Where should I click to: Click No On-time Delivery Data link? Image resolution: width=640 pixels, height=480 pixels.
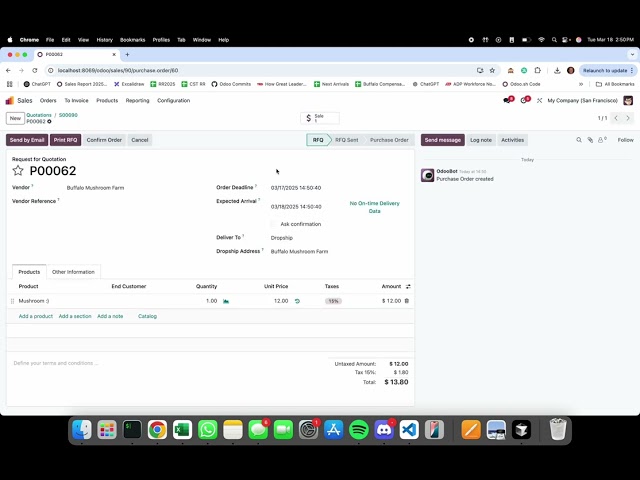374,207
